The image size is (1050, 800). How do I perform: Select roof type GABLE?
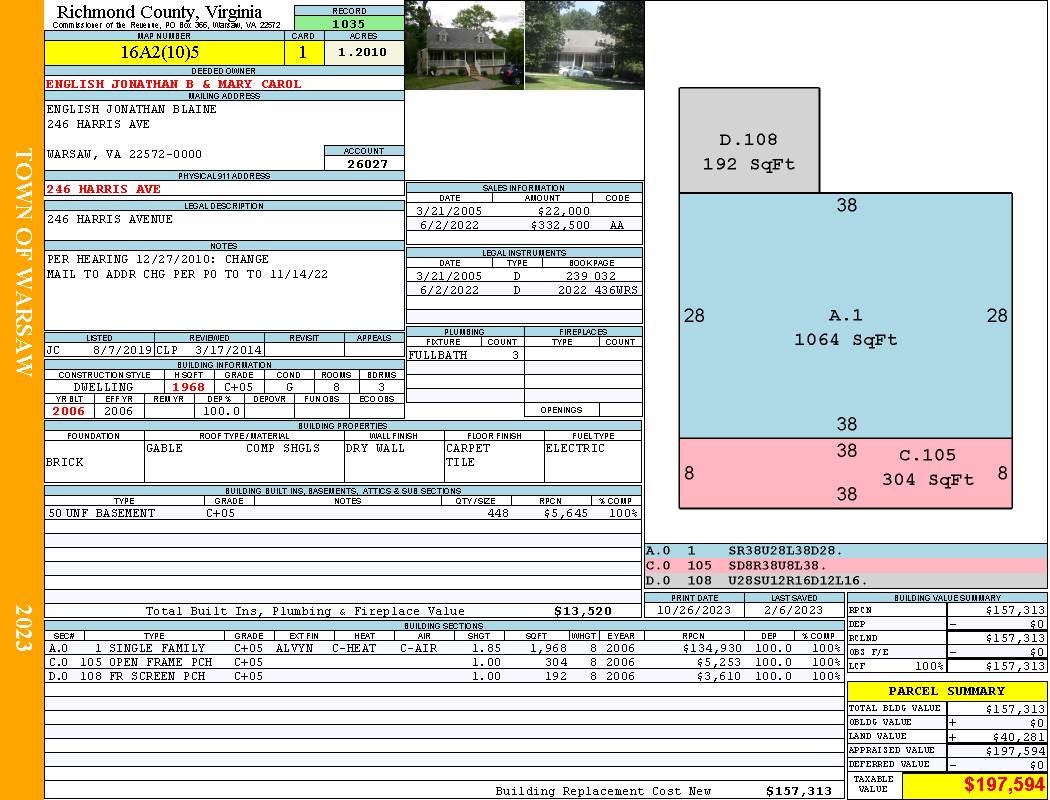[164, 448]
